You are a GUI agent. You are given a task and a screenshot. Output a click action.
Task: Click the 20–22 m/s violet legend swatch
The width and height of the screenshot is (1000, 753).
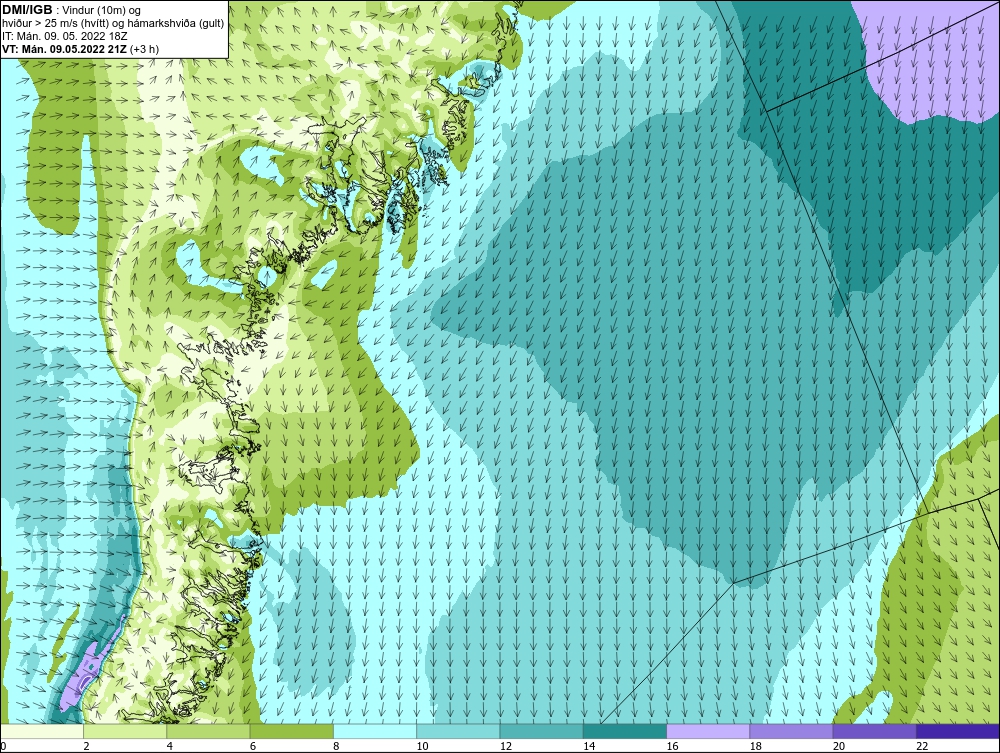point(874,731)
